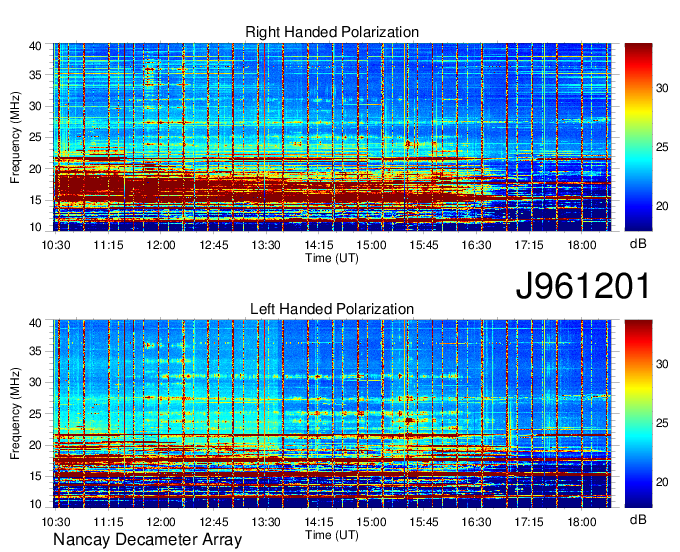Click the 30 label on upper color bar
The height and width of the screenshot is (552, 680).
click(x=662, y=88)
